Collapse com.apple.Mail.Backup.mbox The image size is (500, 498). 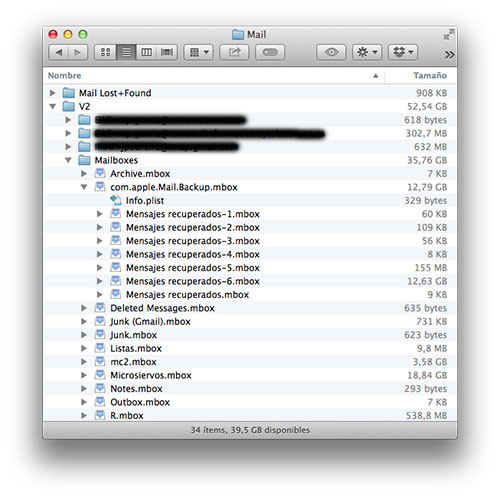84,187
